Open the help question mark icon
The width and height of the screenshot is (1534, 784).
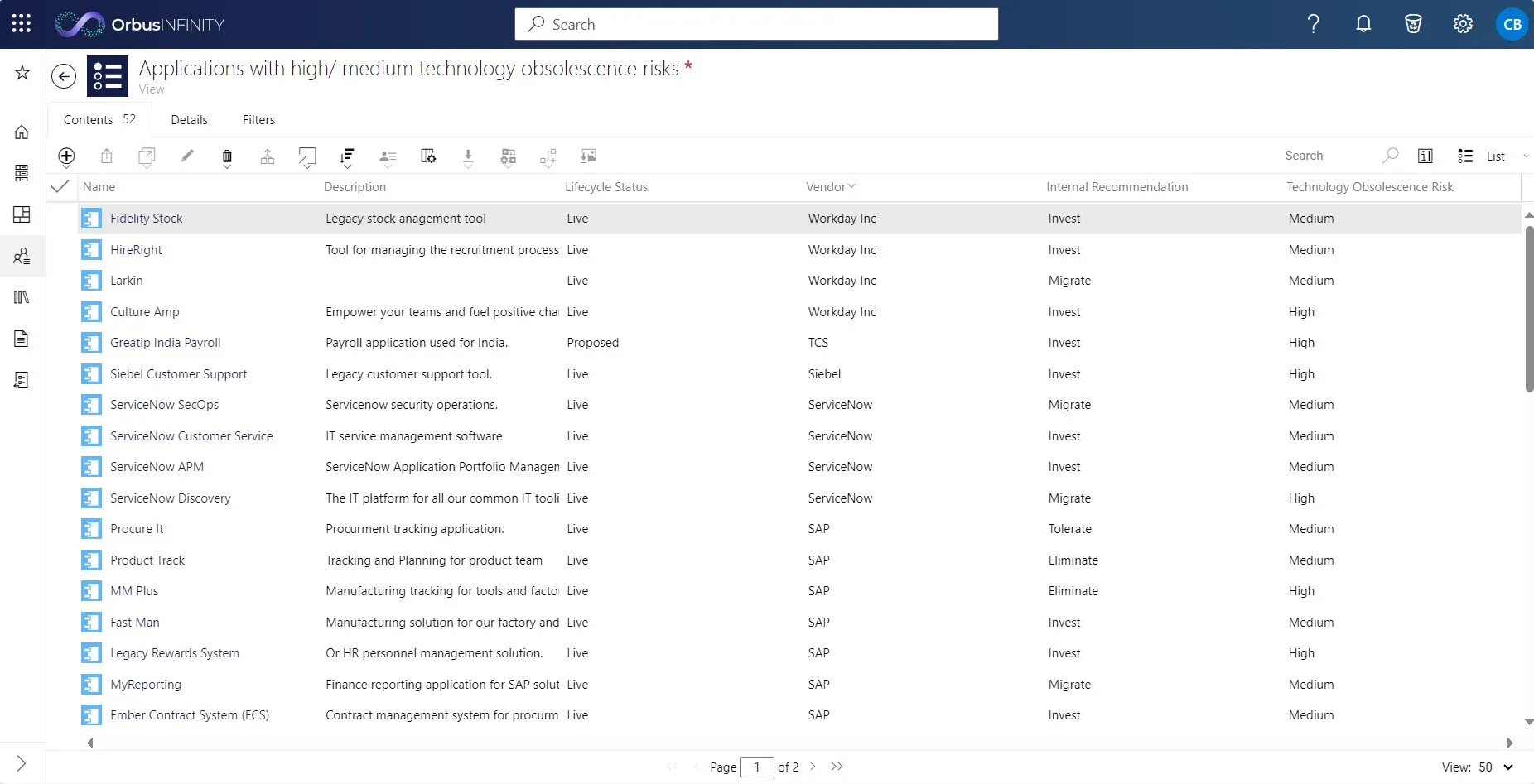click(x=1314, y=24)
